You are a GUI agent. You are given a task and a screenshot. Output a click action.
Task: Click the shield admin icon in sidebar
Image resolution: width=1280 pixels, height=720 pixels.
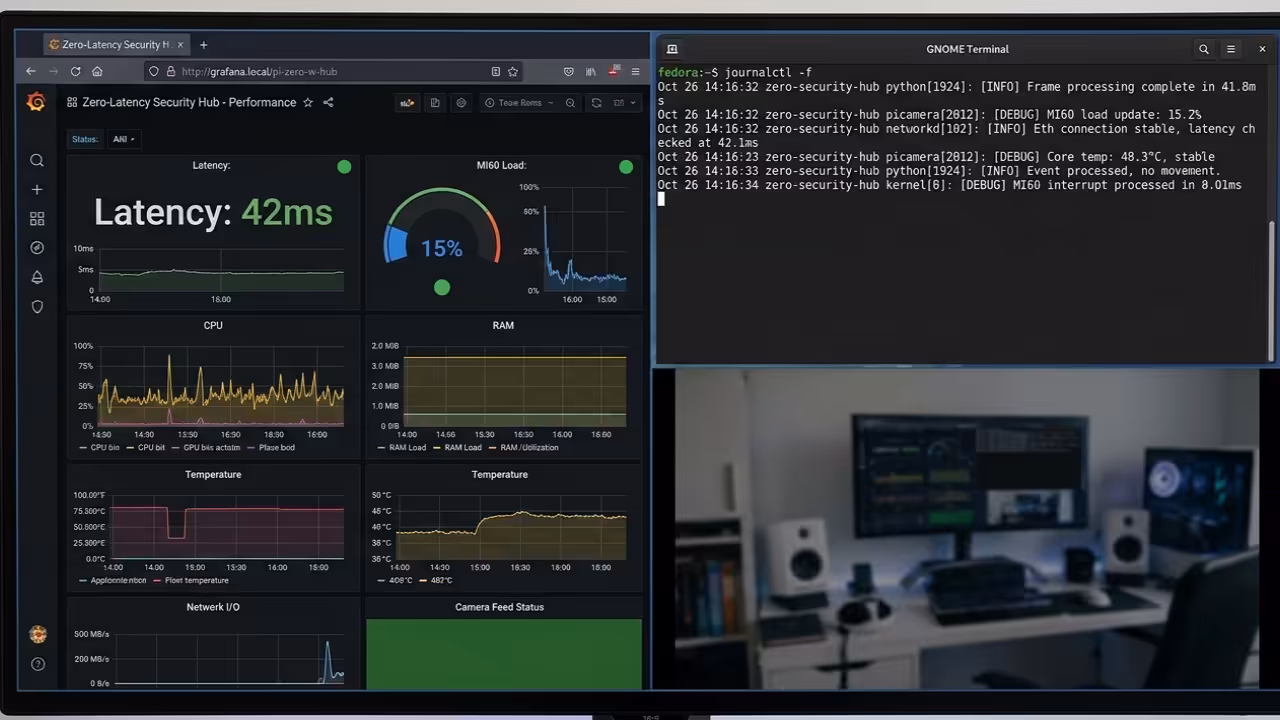pos(36,306)
